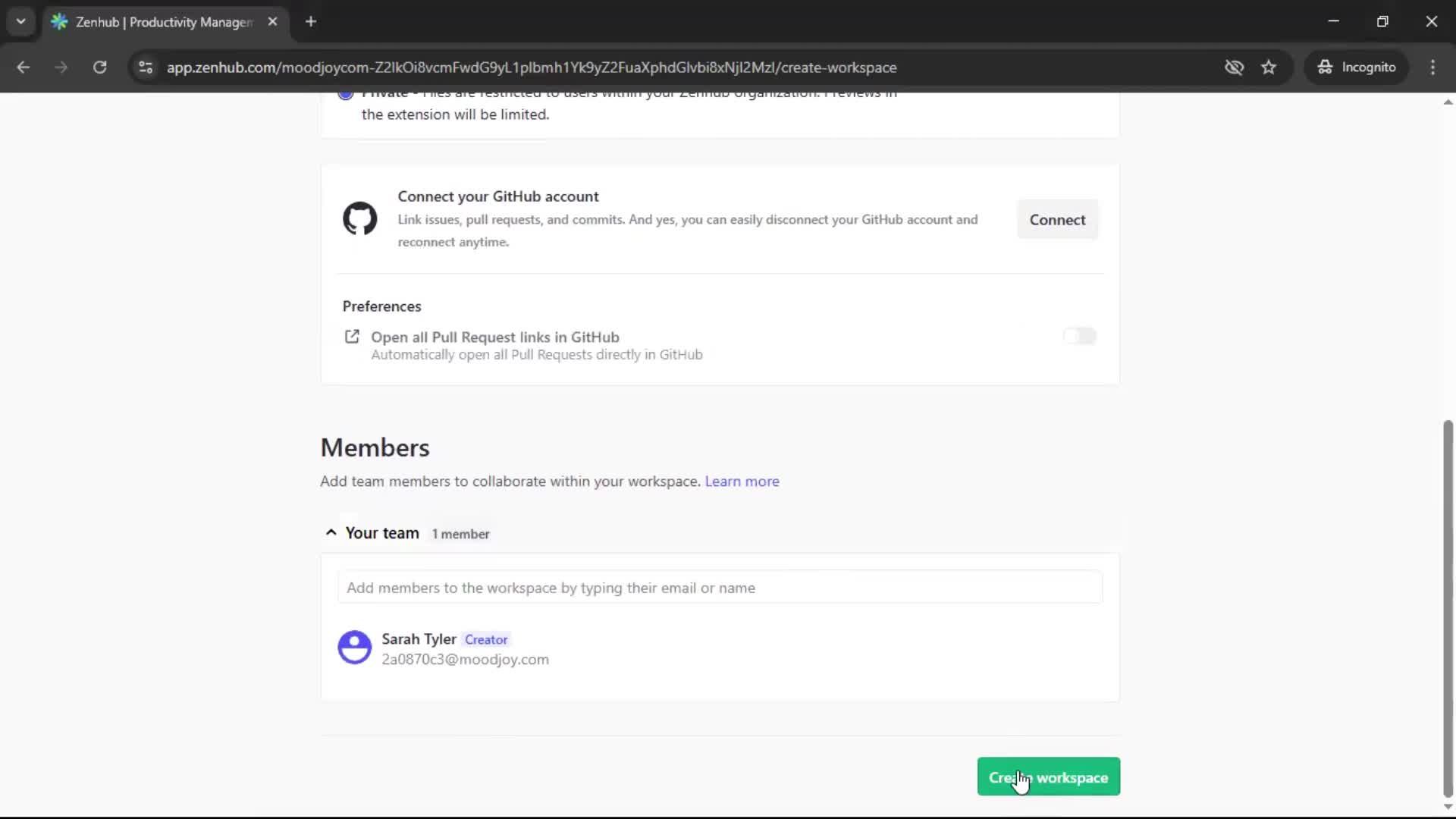Click the external link icon beside Pull Request preference
The width and height of the screenshot is (1456, 819).
click(x=351, y=337)
